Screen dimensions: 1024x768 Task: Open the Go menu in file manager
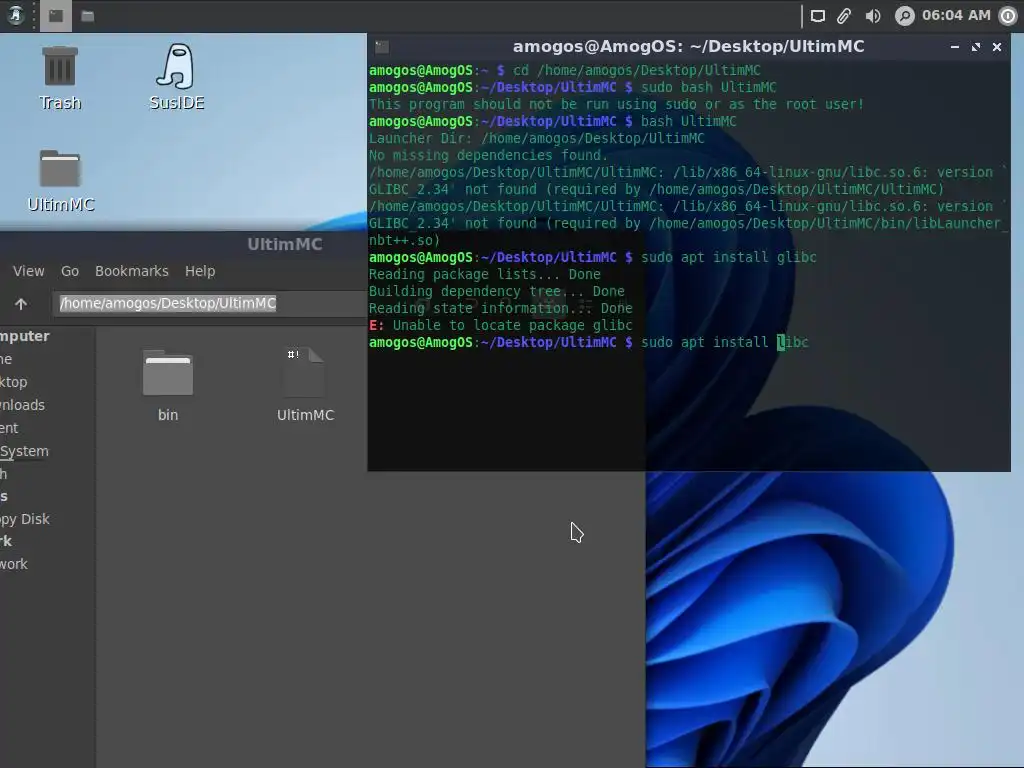tap(70, 271)
